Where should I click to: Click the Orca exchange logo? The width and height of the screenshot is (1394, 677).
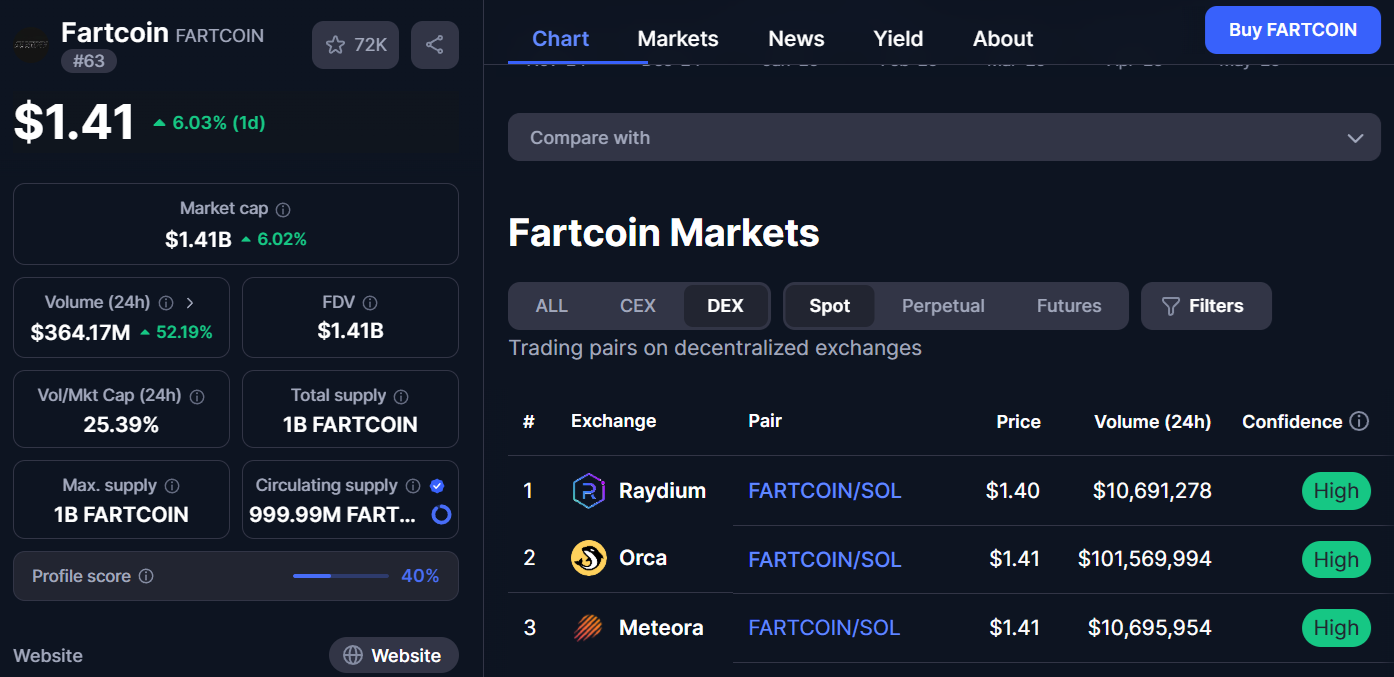[x=588, y=558]
